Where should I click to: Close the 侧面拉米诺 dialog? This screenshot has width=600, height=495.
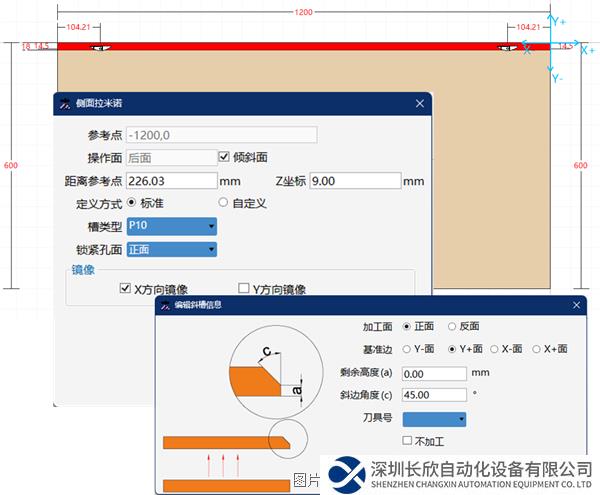[x=420, y=103]
